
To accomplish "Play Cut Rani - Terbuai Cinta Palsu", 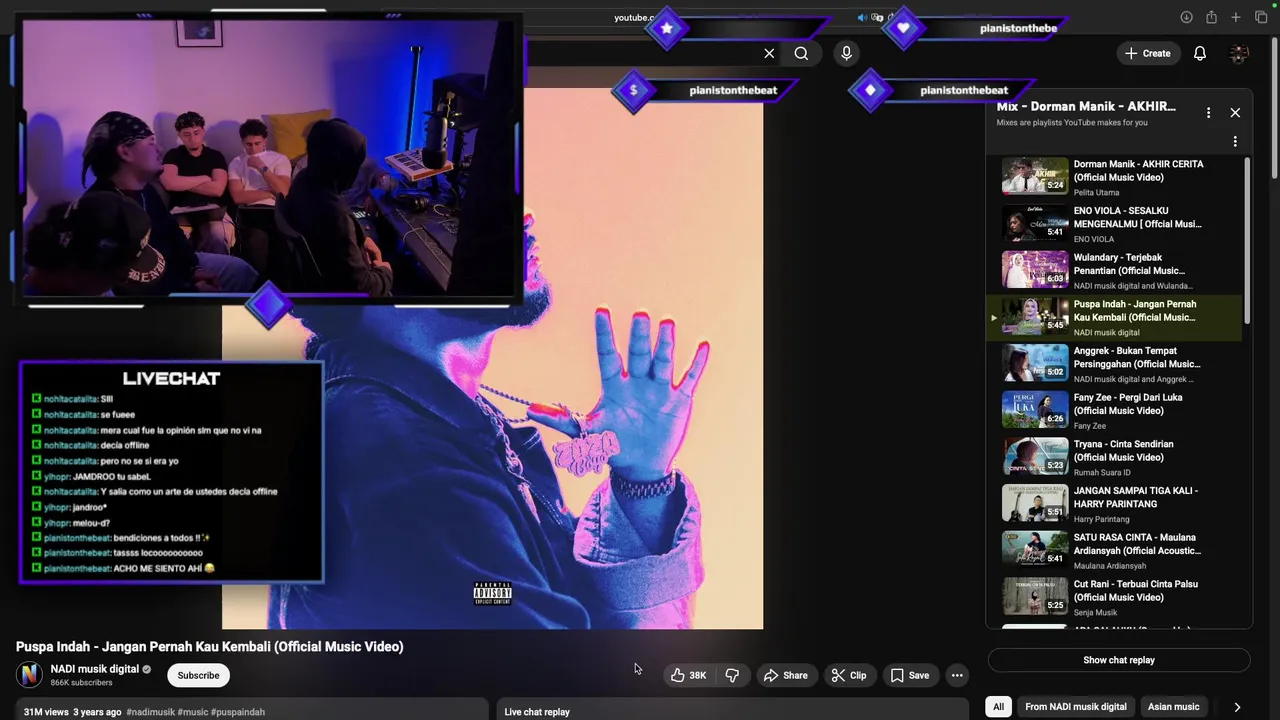I will 1114,597.
